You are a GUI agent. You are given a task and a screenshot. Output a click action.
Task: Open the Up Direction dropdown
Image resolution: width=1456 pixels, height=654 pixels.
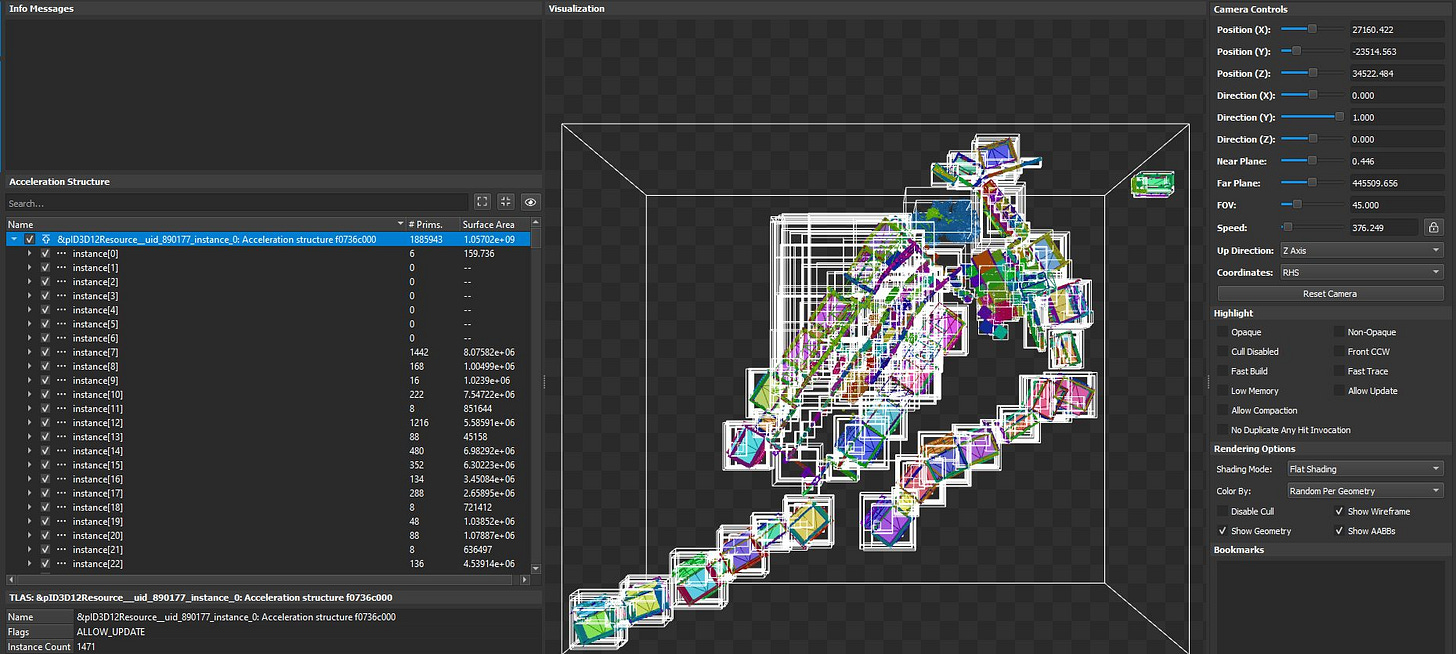1361,250
